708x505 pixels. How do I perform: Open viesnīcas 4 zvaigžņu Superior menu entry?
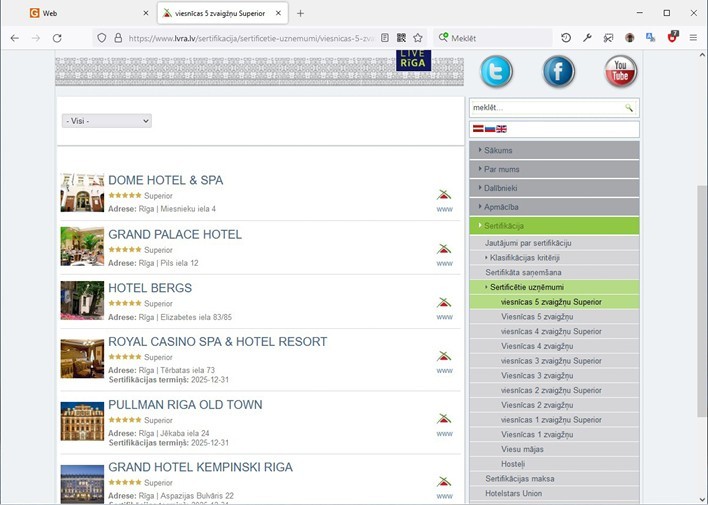pyautogui.click(x=554, y=332)
